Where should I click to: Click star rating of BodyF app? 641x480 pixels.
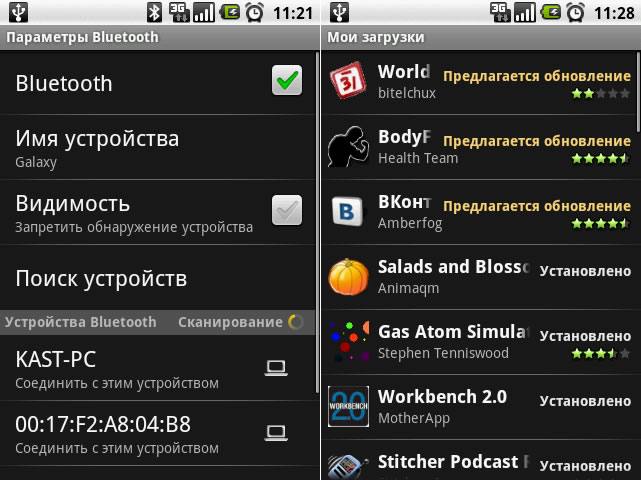601,159
